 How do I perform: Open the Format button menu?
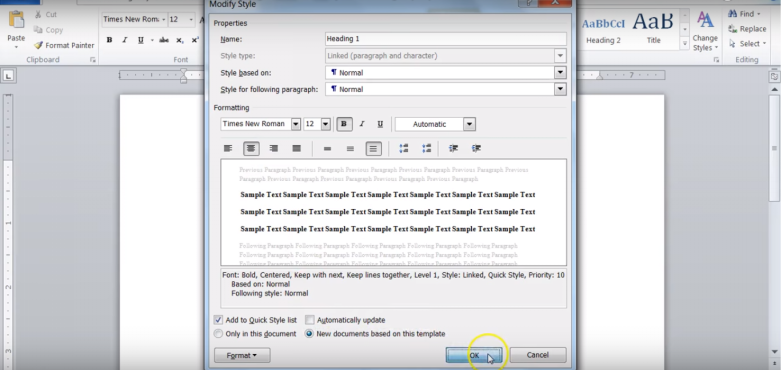242,355
